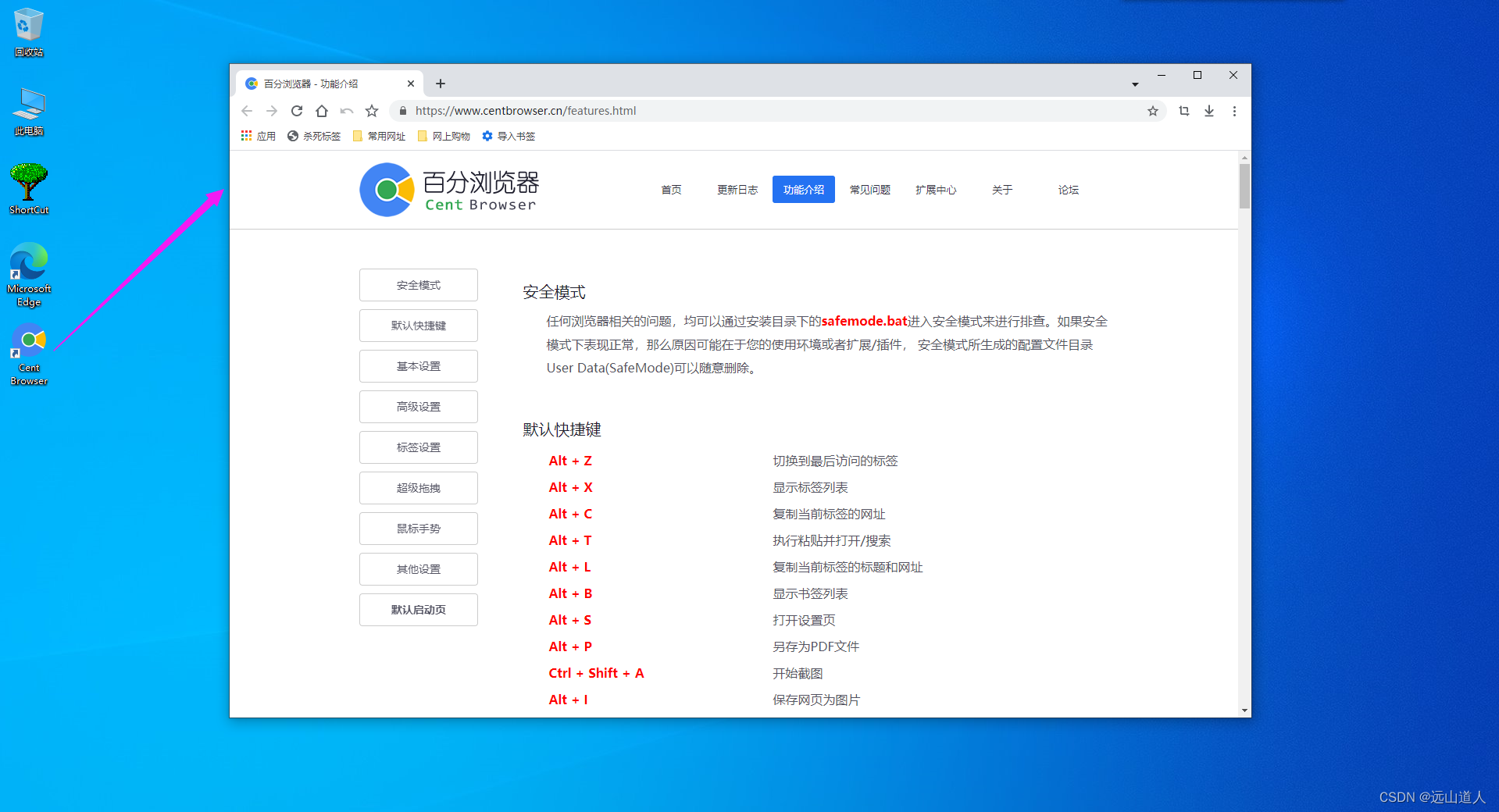Click the 导入书签 gear bookmark

(x=509, y=136)
